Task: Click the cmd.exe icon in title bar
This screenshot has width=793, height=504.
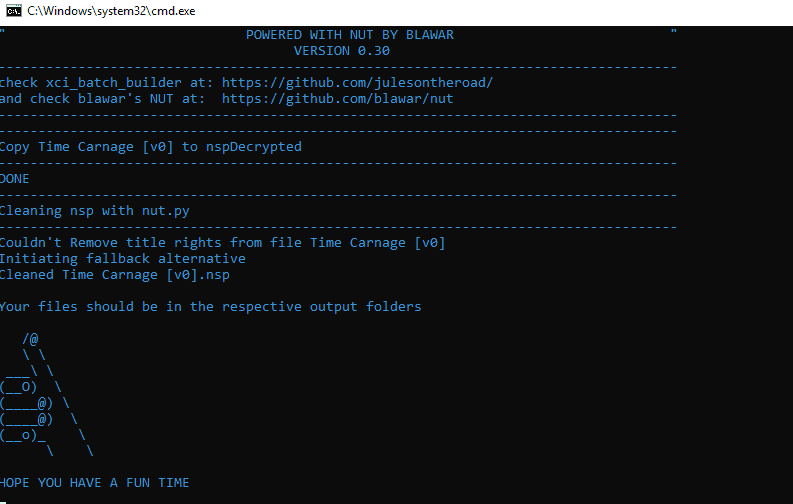Action: point(14,11)
